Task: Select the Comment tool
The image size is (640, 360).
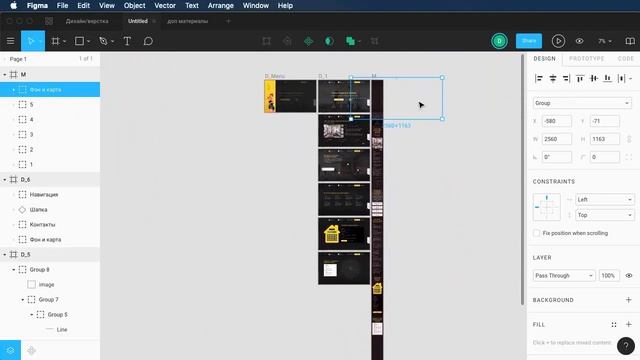Action: (148, 41)
